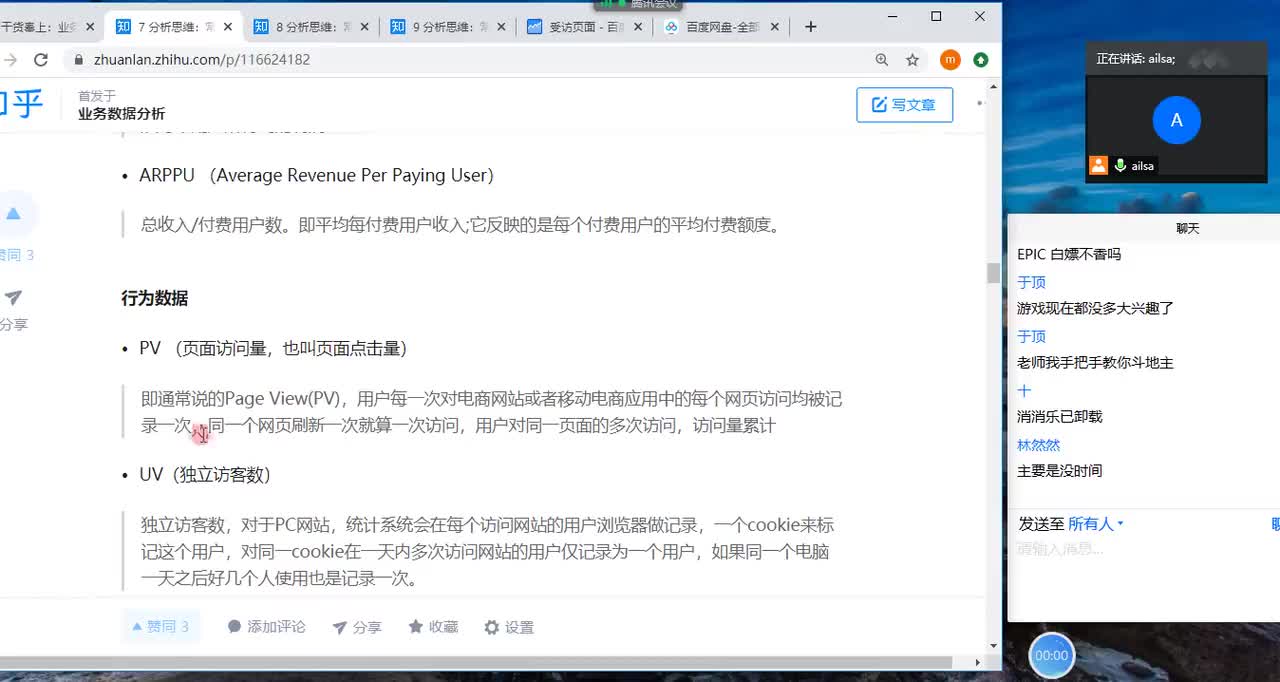Click chat message '主要是没时间'

[1060, 471]
